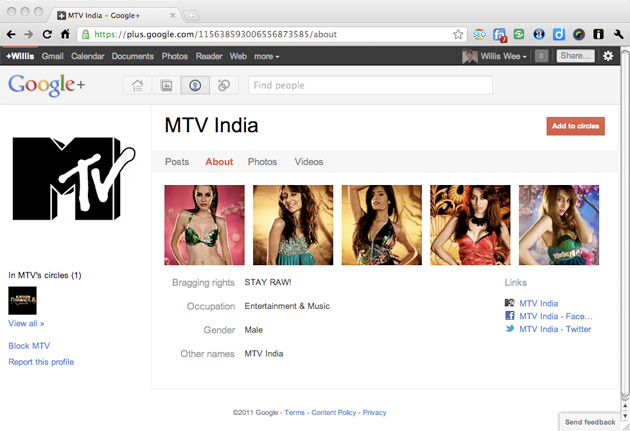The width and height of the screenshot is (630, 431).
Task: Open the Terms footer link
Action: click(295, 413)
